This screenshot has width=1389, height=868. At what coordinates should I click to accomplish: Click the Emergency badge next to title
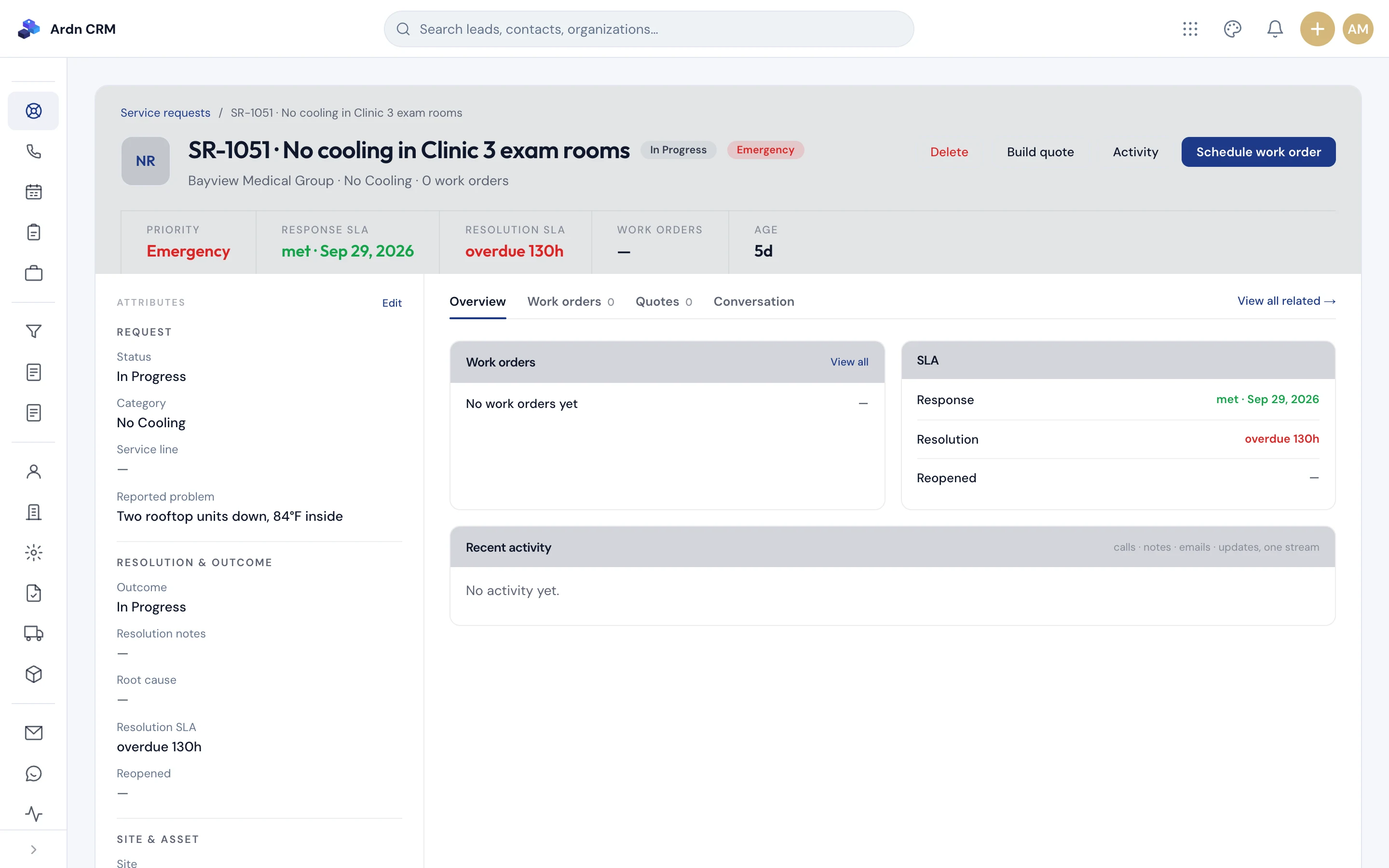tap(765, 150)
